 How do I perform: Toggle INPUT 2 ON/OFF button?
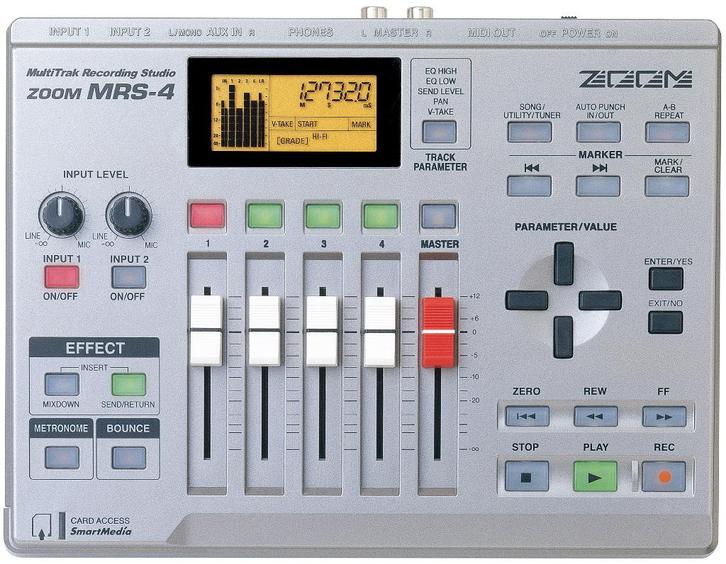pyautogui.click(x=129, y=277)
